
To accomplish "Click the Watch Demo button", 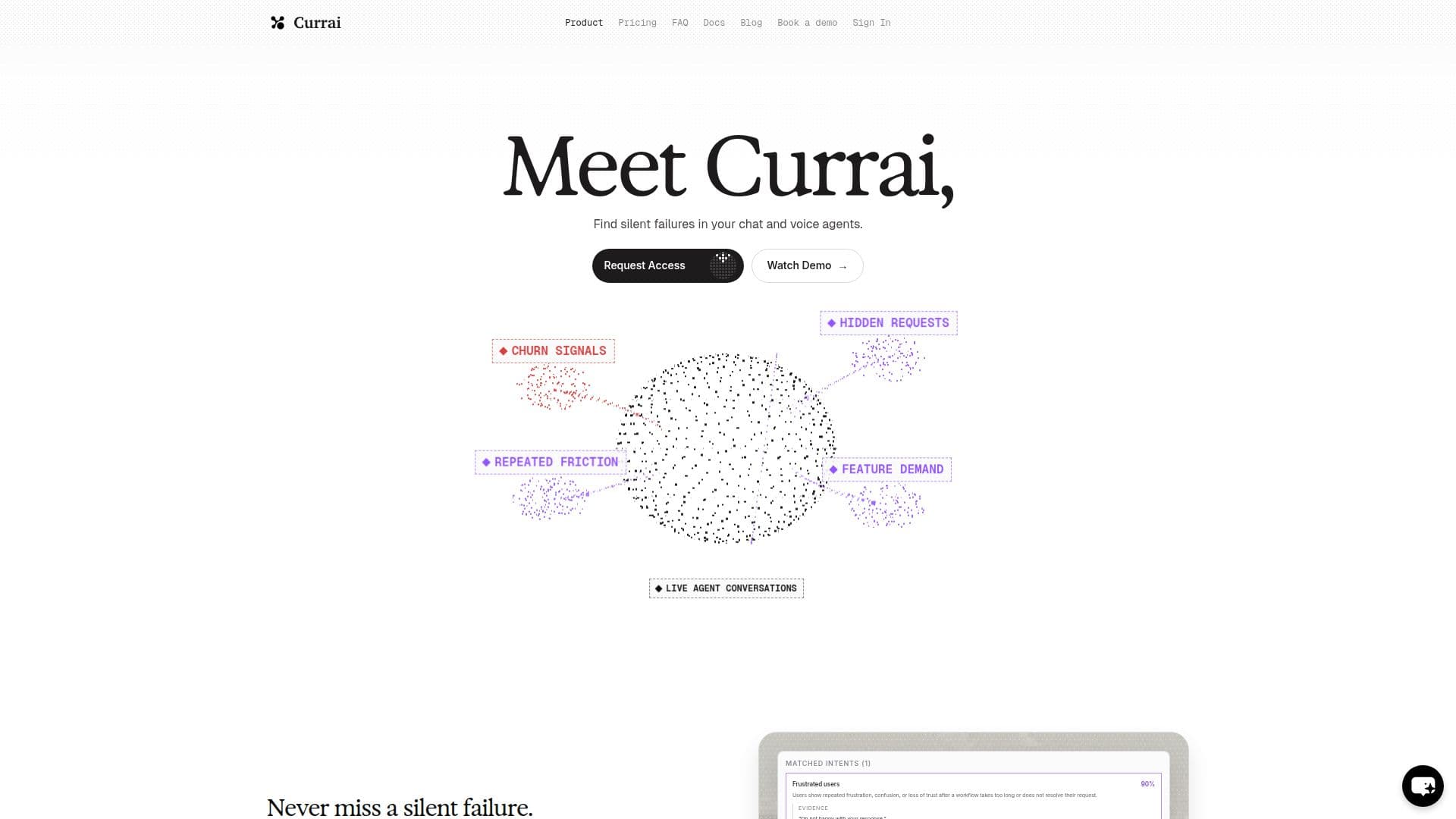I will pyautogui.click(x=807, y=265).
